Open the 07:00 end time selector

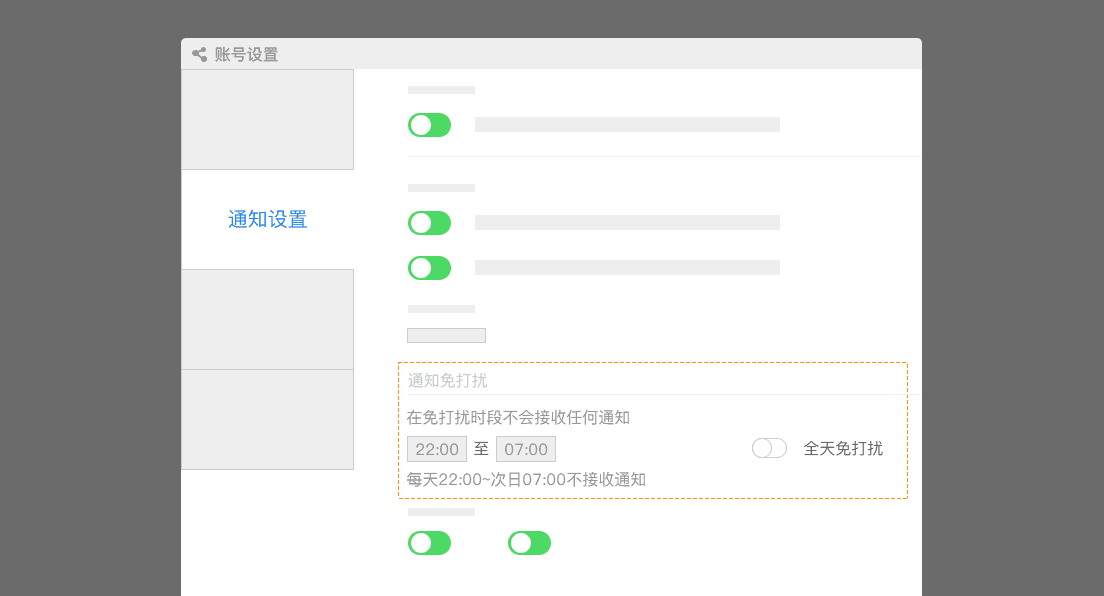526,449
